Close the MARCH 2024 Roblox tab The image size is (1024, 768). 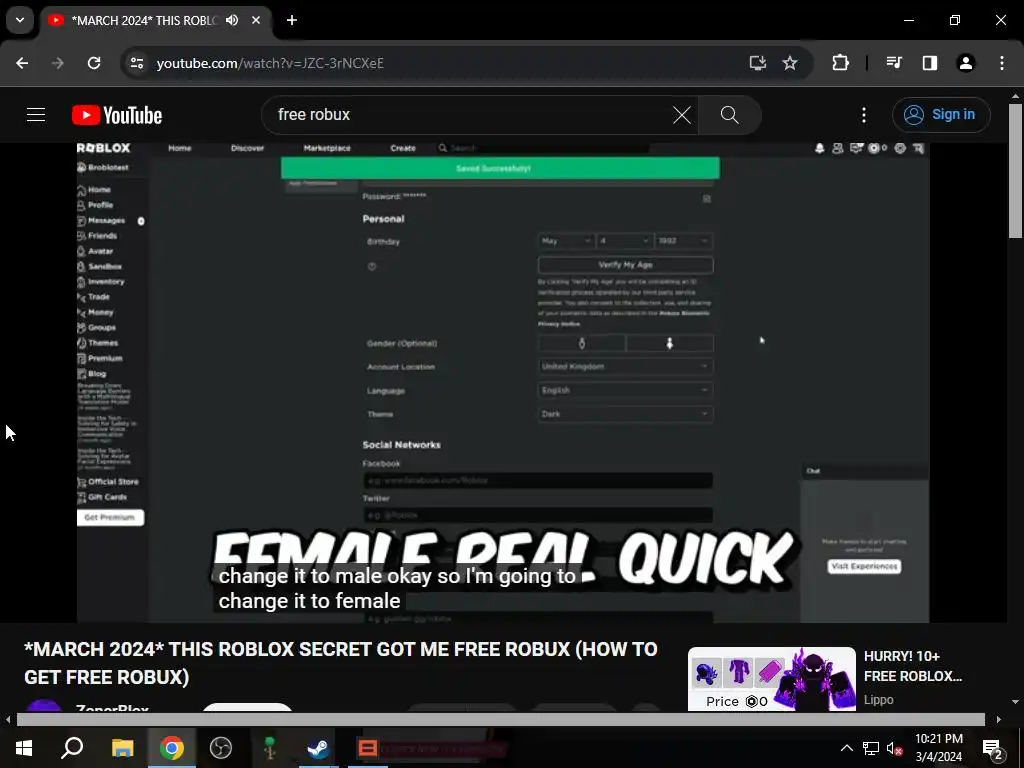[256, 20]
